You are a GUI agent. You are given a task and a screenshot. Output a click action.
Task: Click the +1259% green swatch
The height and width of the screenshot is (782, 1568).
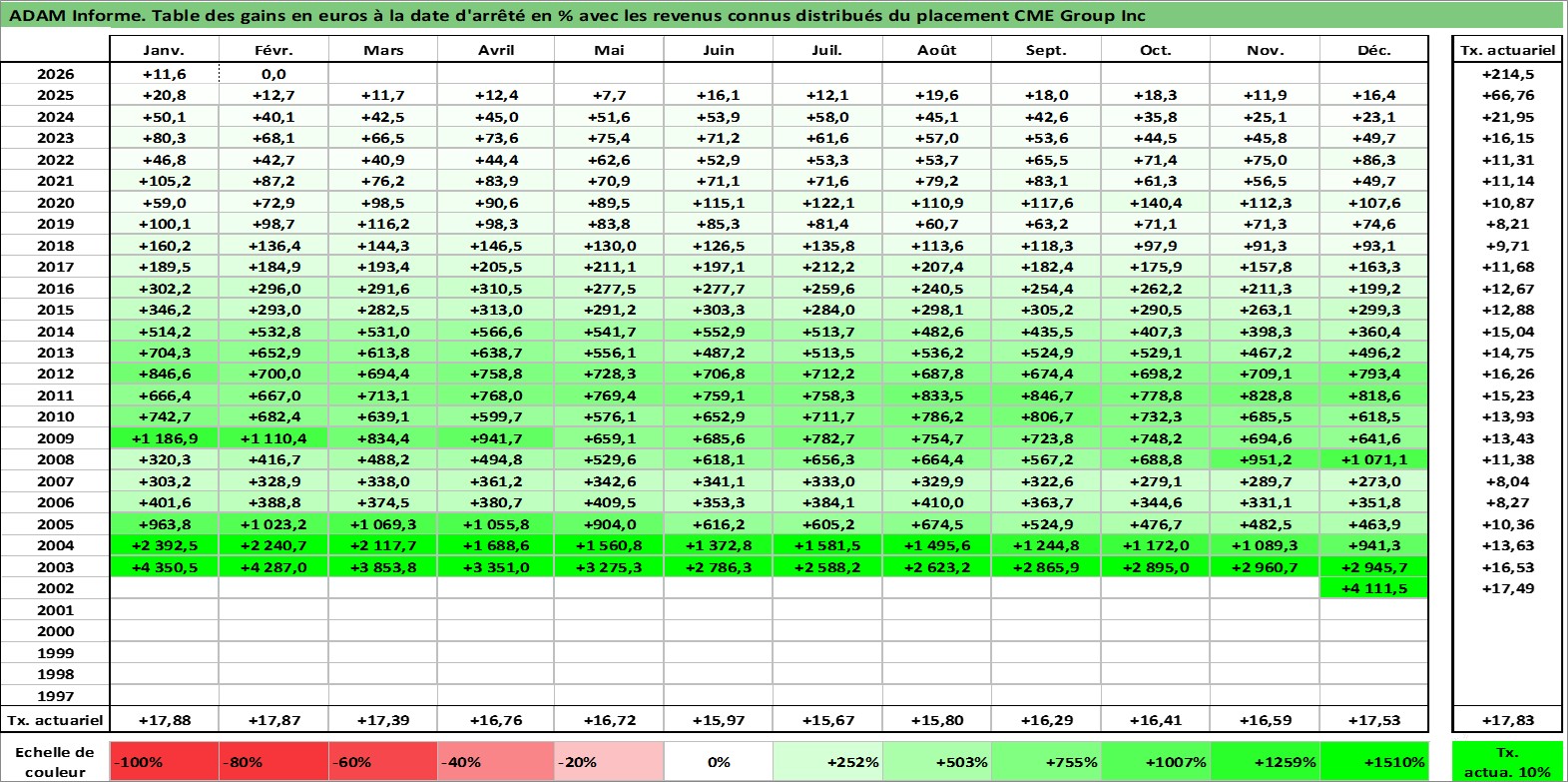coord(1265,761)
